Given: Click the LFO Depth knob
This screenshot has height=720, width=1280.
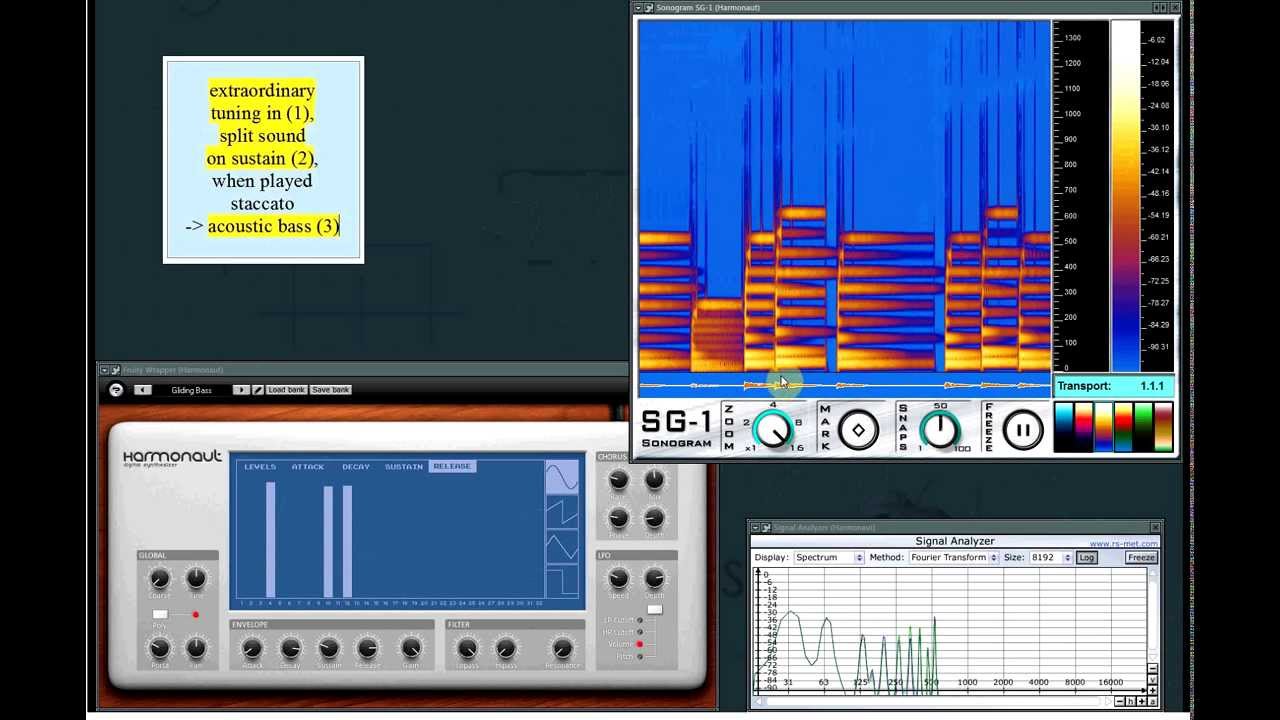Looking at the screenshot, I should pos(654,578).
